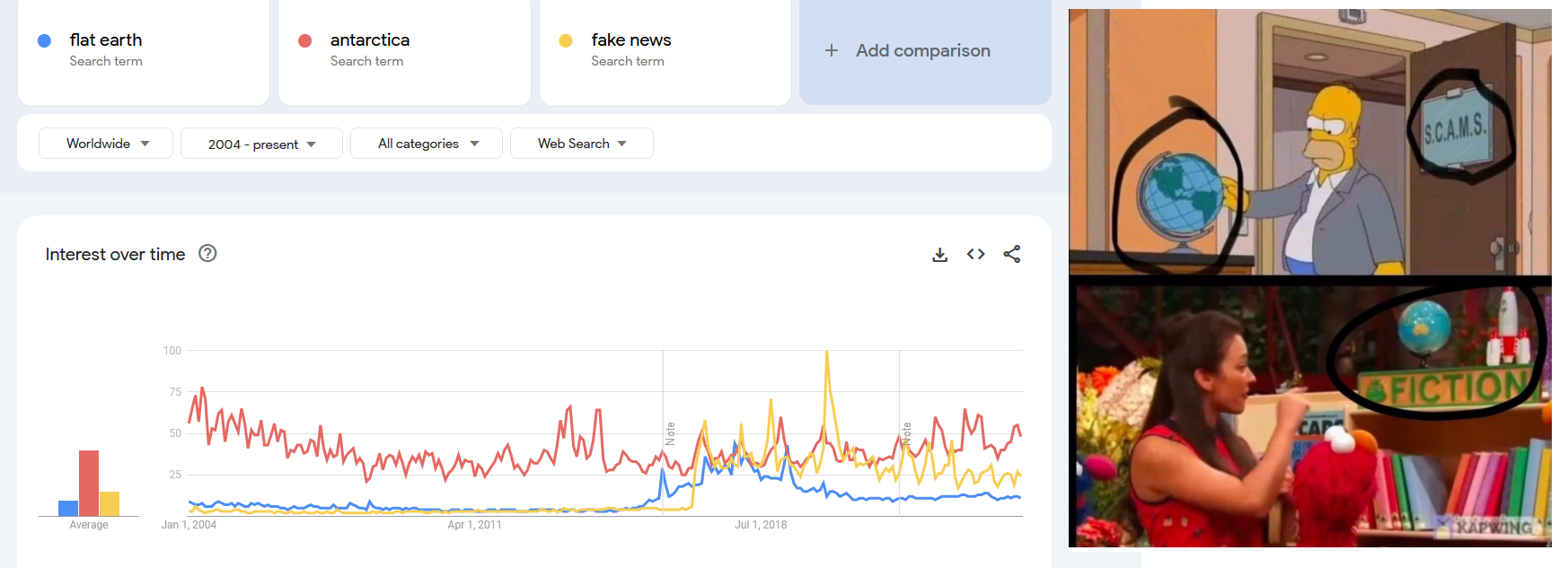Open the Web Search type dropdown
Screen dimensions: 1568x568
point(582,144)
